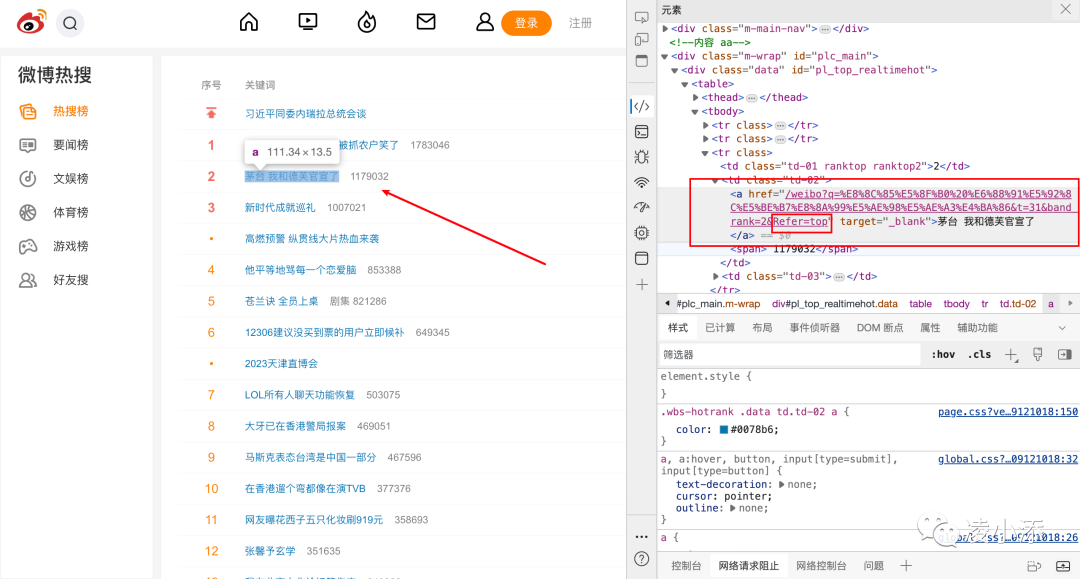Open the console panel icon in devtools sidebar
Viewport: 1080px width, 579px height.
641,131
